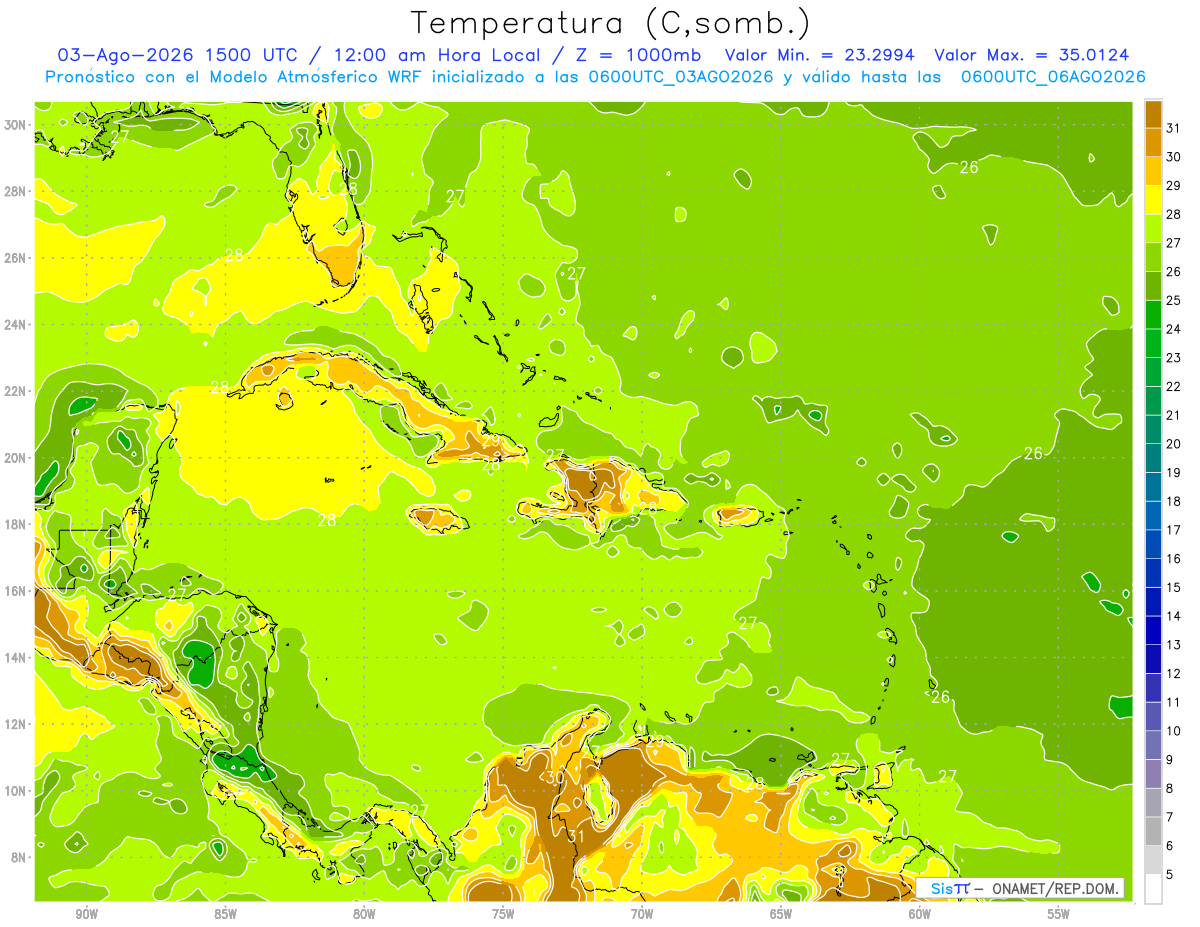
Task: Click the 90W longitude axis label
Action: click(87, 914)
